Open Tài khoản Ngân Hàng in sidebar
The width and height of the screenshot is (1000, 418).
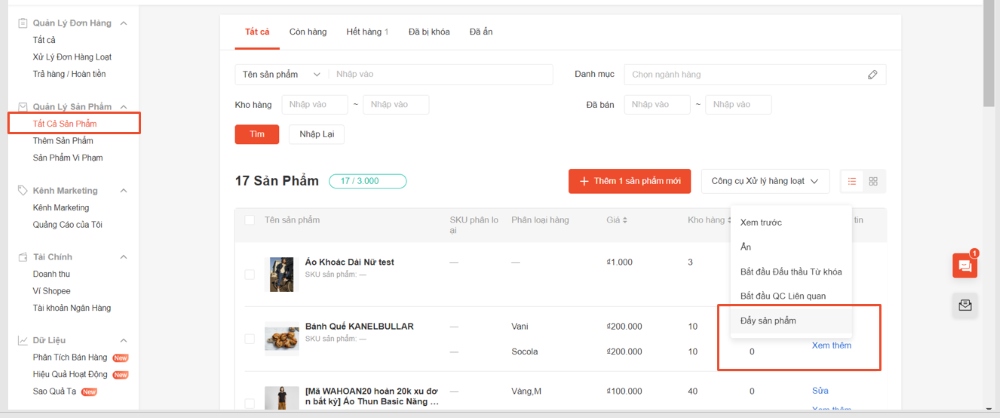(72, 308)
